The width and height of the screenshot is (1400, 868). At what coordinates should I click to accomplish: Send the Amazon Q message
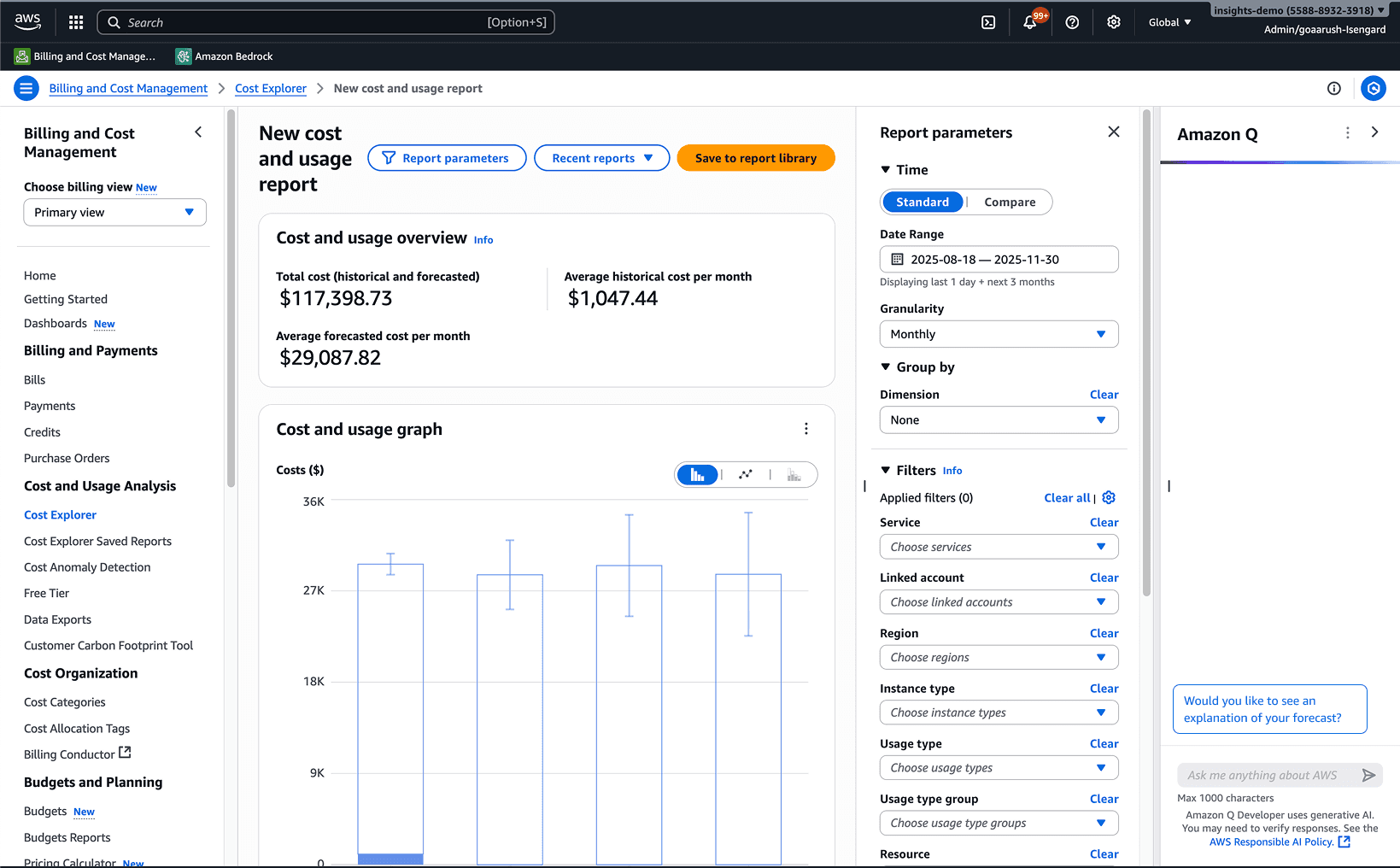tap(1368, 776)
